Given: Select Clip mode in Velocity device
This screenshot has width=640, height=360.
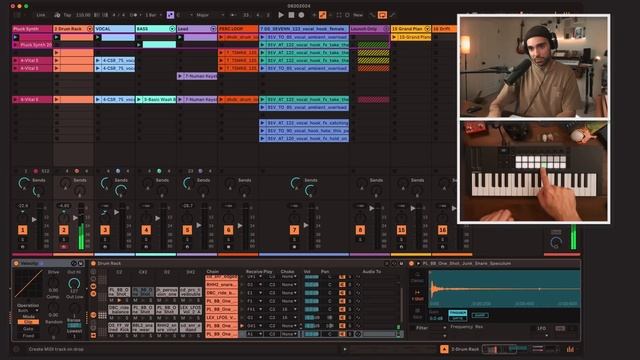Looking at the screenshot, I should (x=29, y=322).
